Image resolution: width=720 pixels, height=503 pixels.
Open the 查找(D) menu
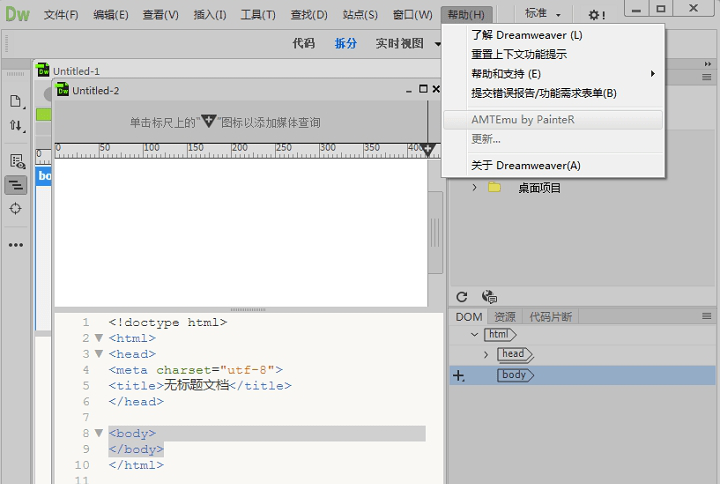coord(309,15)
